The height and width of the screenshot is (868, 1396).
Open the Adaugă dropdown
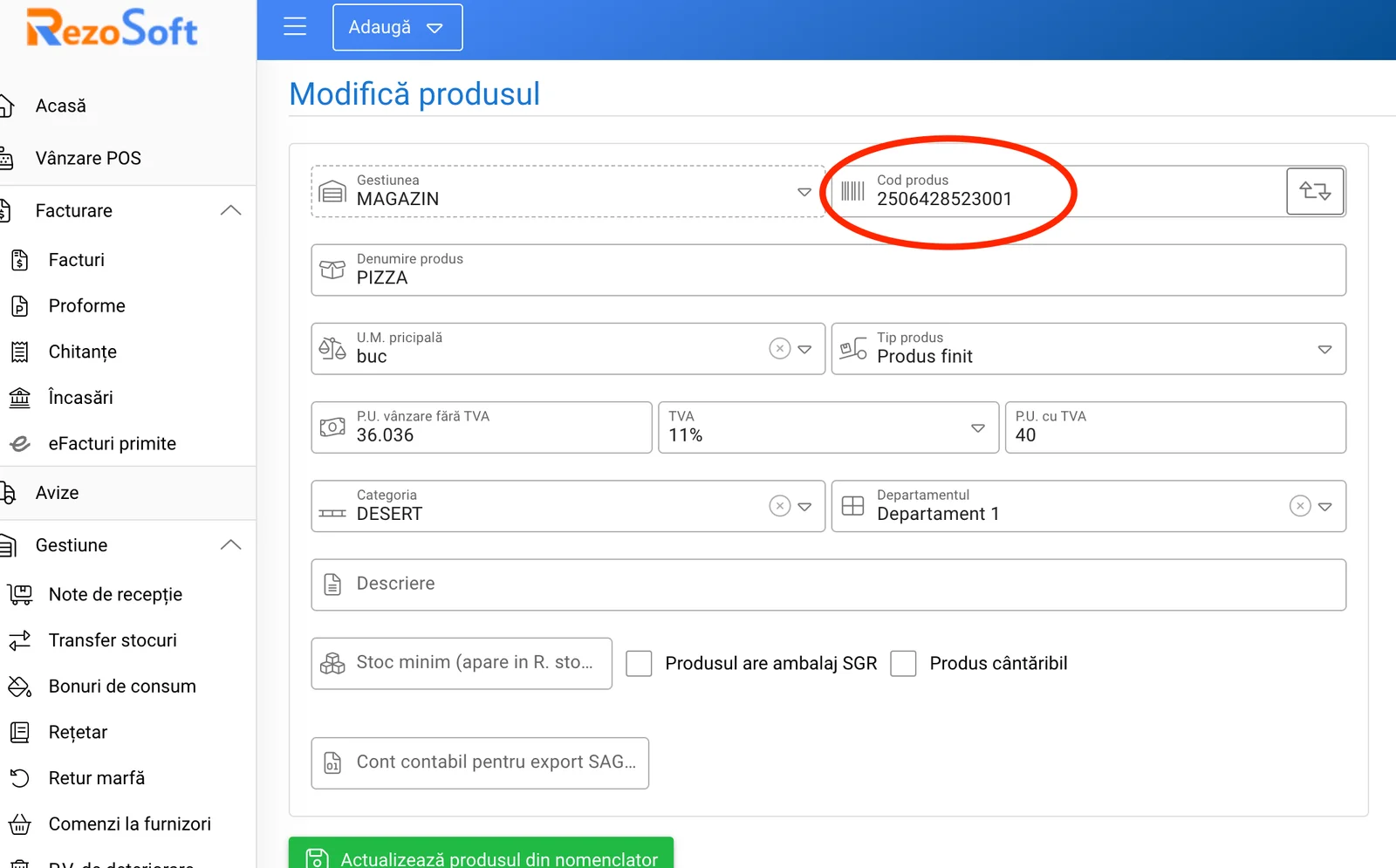tap(397, 27)
